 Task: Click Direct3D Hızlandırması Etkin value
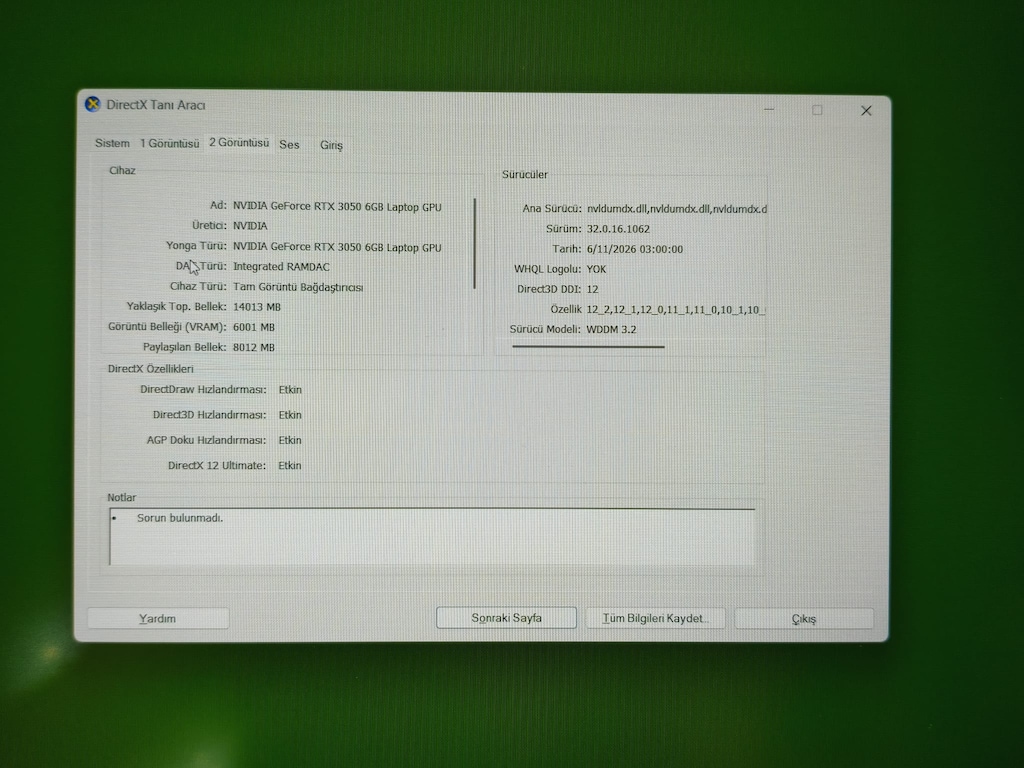[290, 415]
